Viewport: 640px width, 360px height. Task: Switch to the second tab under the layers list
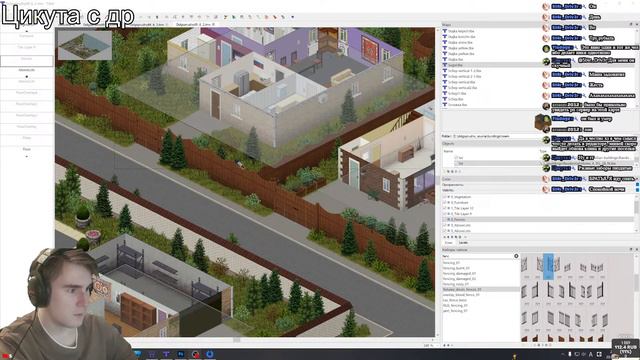(463, 242)
